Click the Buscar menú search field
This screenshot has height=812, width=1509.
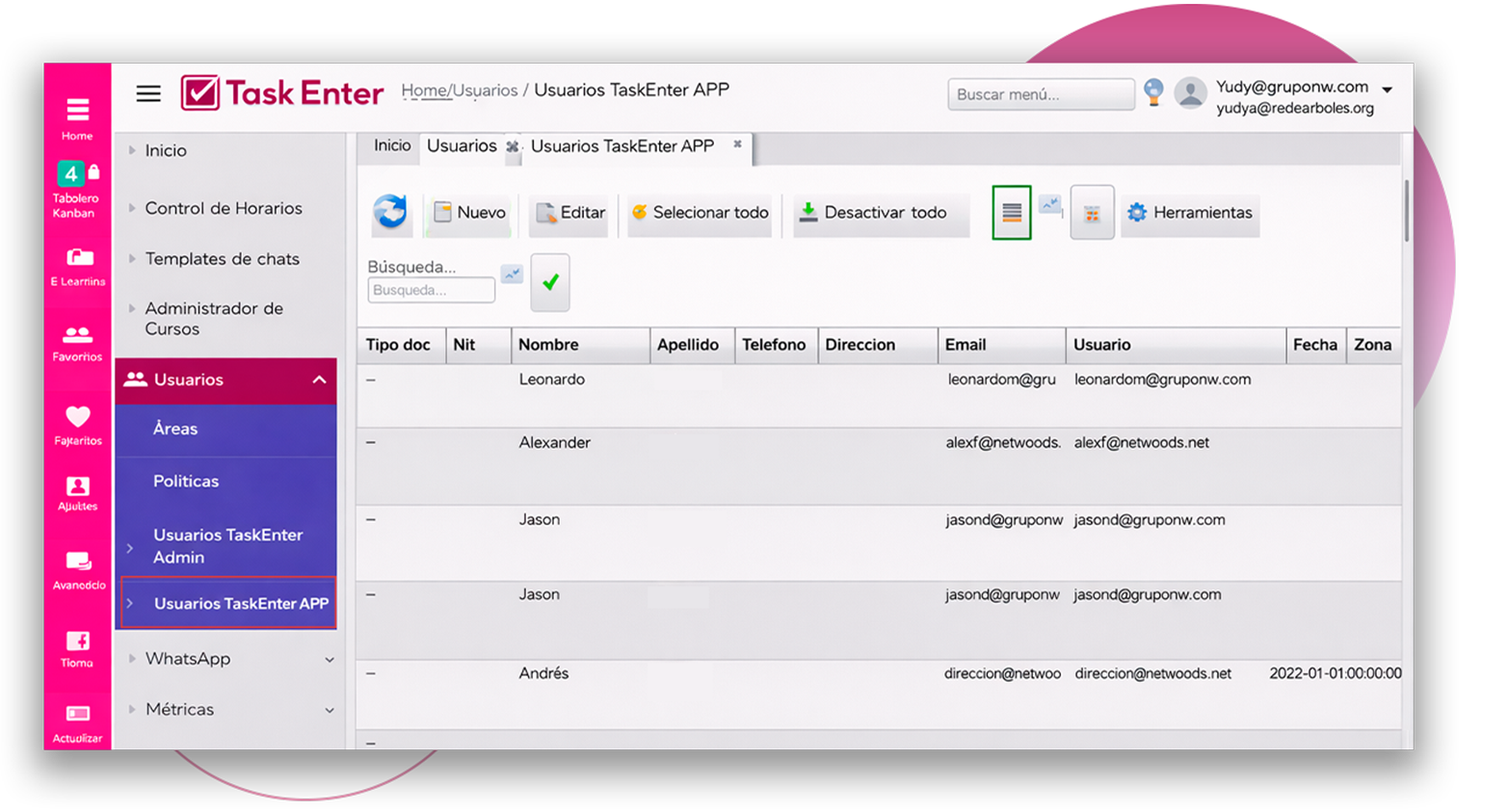(1040, 94)
